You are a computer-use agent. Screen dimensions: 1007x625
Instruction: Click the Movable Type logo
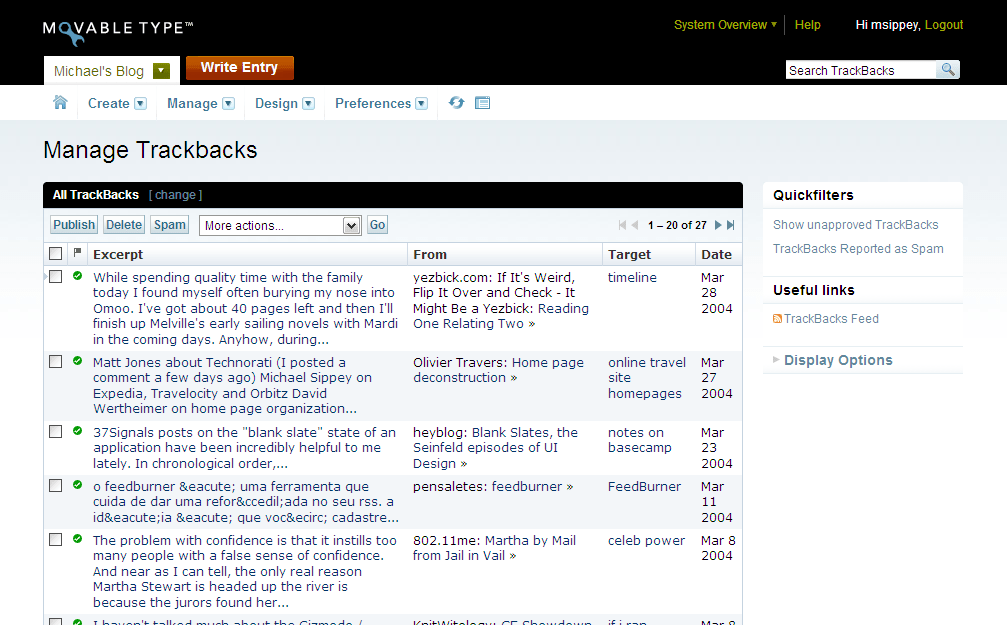(x=118, y=31)
